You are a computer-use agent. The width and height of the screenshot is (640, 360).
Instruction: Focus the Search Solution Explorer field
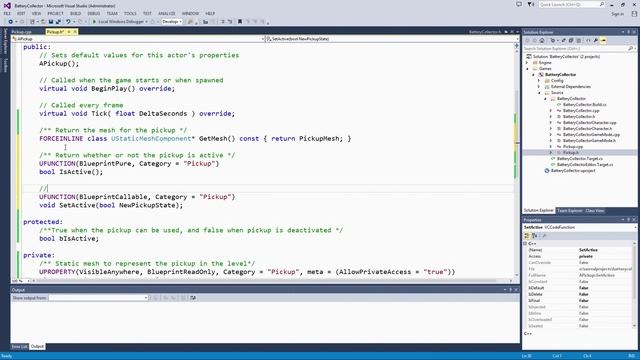pos(576,49)
